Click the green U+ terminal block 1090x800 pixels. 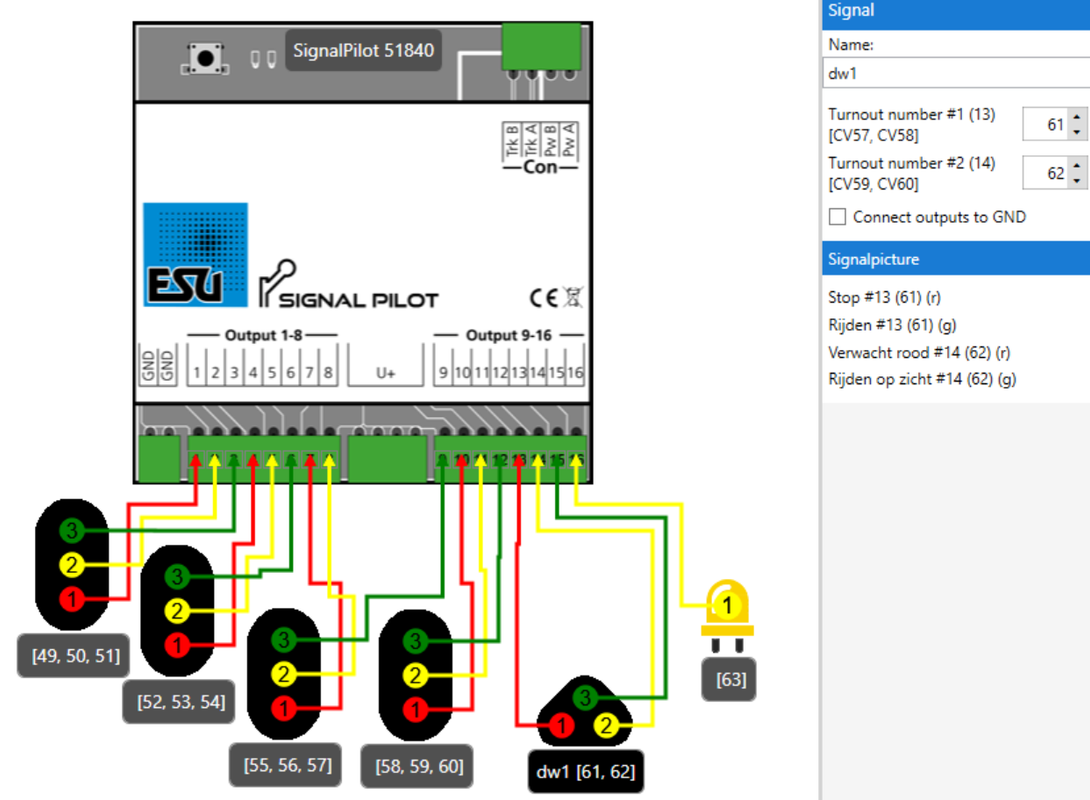[387, 457]
